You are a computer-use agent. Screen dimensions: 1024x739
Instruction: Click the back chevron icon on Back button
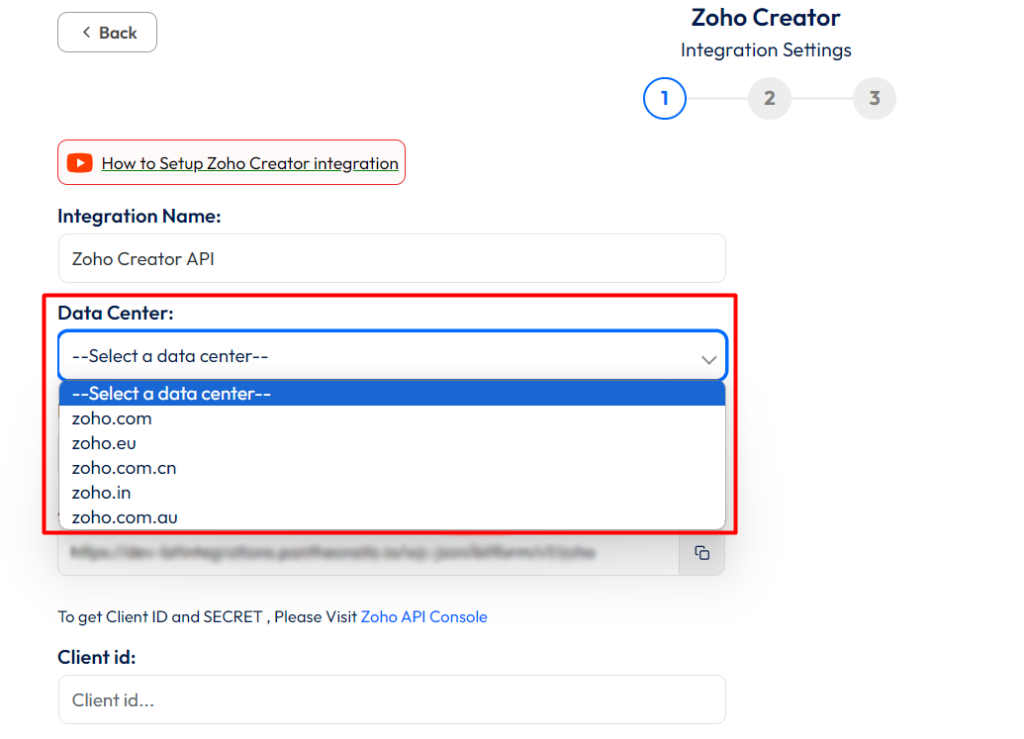pyautogui.click(x=87, y=32)
